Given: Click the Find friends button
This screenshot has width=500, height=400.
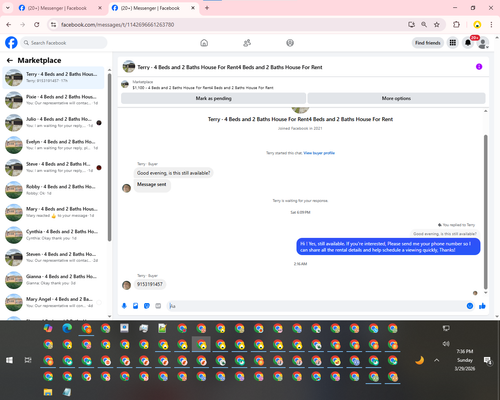Looking at the screenshot, I should [x=428, y=43].
